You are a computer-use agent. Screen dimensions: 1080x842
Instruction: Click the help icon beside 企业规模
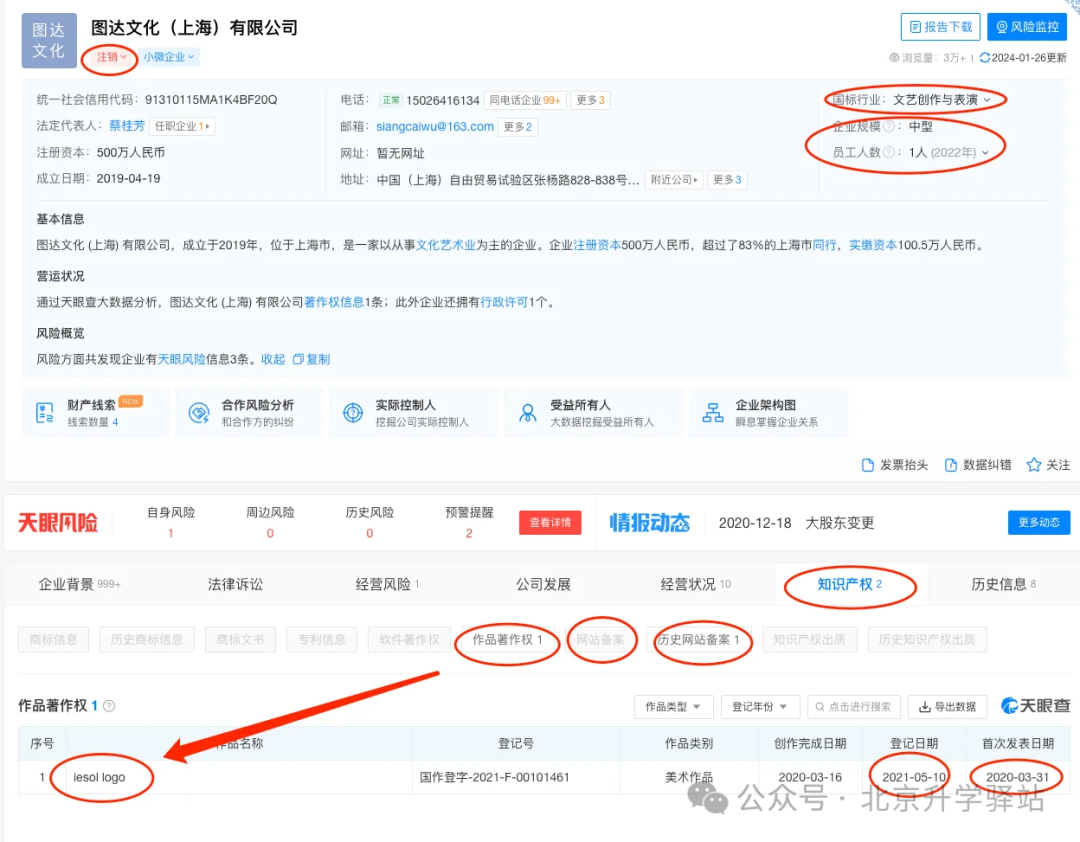[889, 126]
